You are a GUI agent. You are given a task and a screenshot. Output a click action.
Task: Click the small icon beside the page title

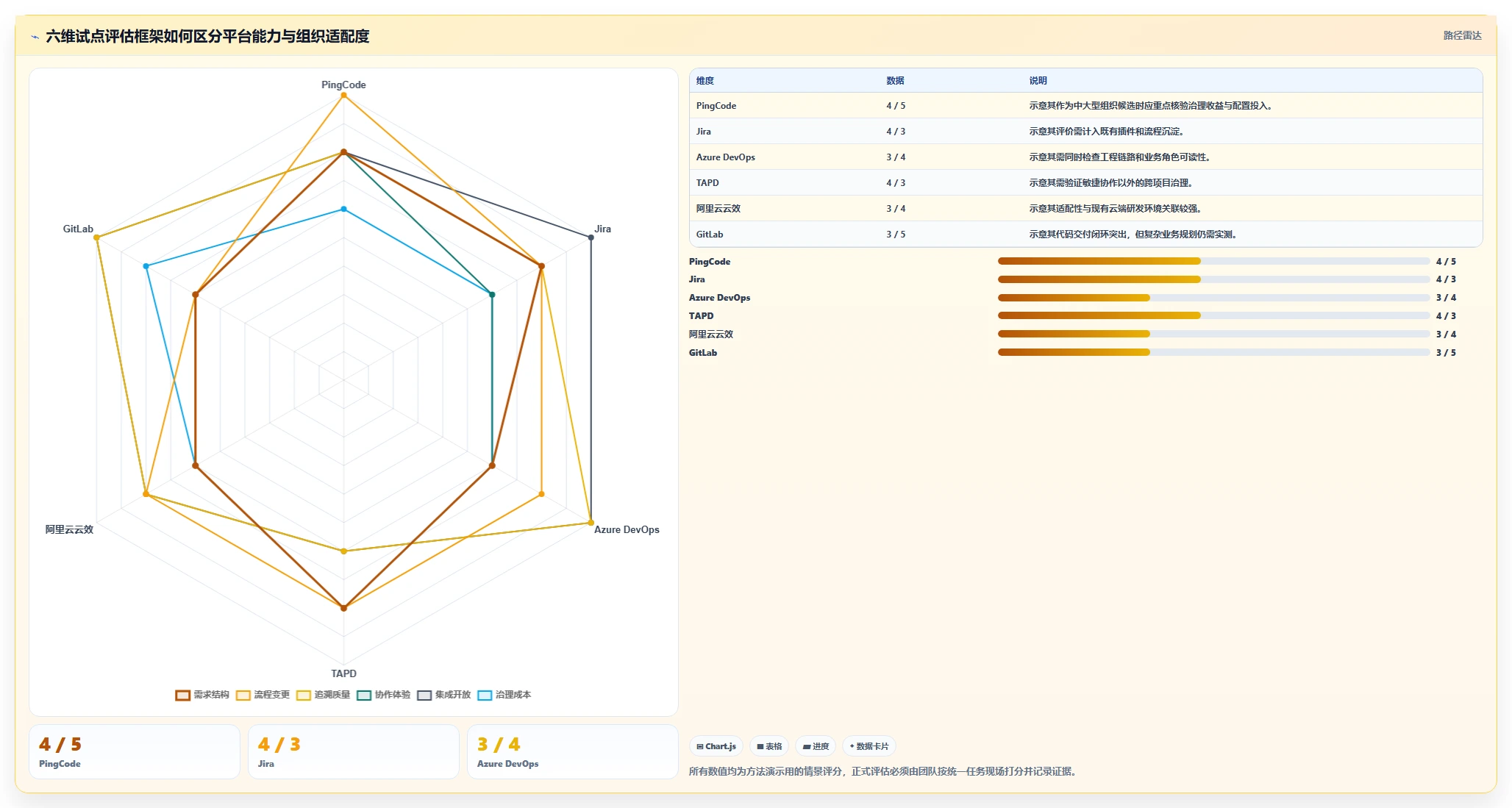tap(35, 37)
